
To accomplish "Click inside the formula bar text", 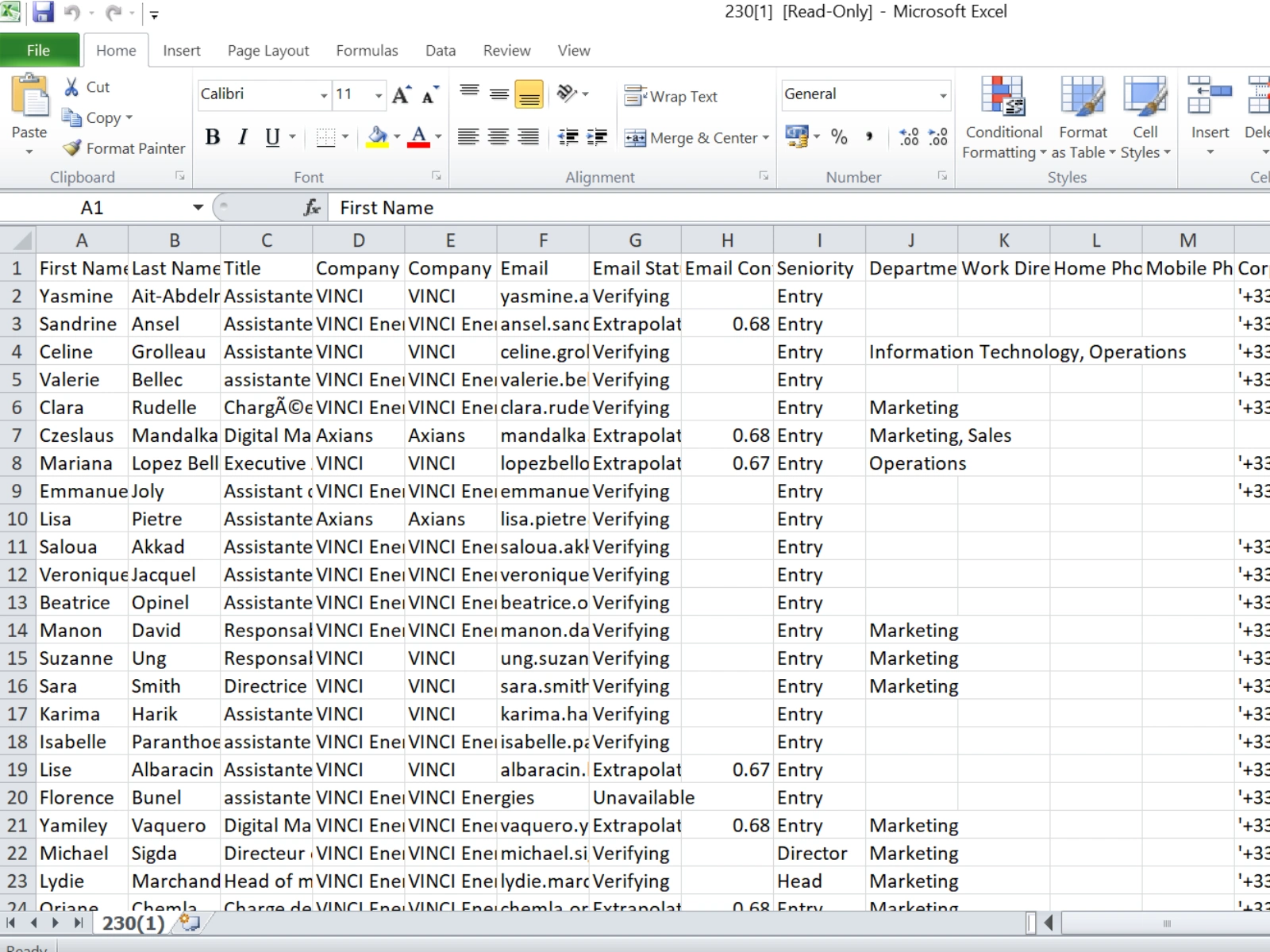I will click(x=387, y=208).
